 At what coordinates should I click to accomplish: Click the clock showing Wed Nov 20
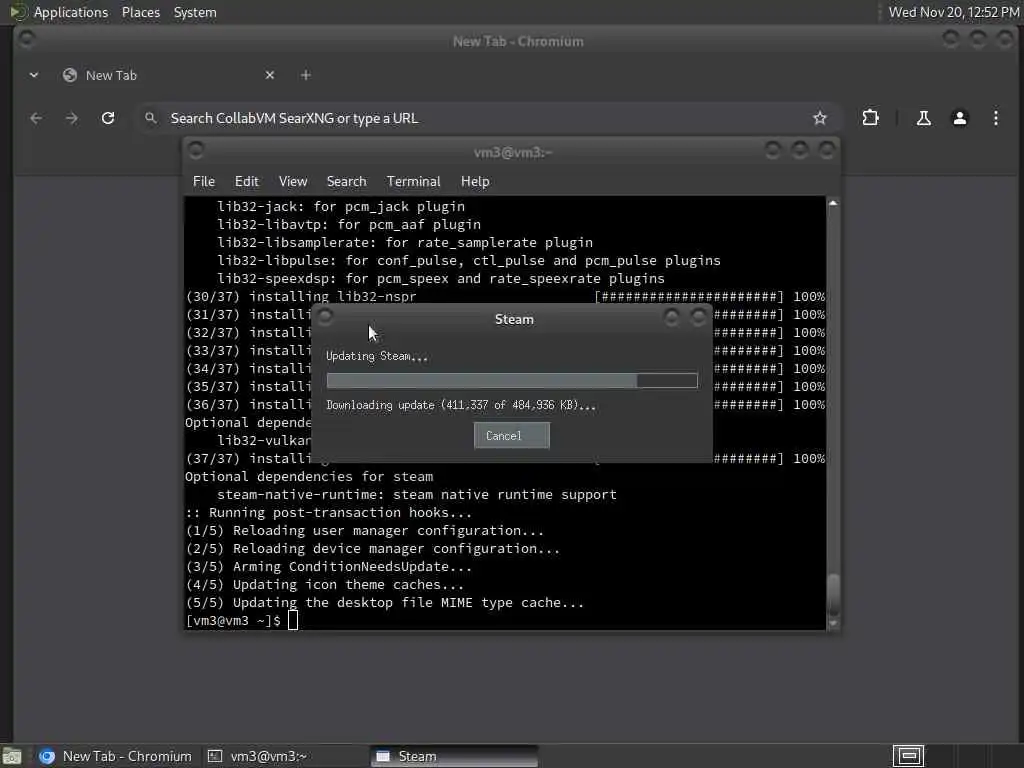(x=954, y=12)
